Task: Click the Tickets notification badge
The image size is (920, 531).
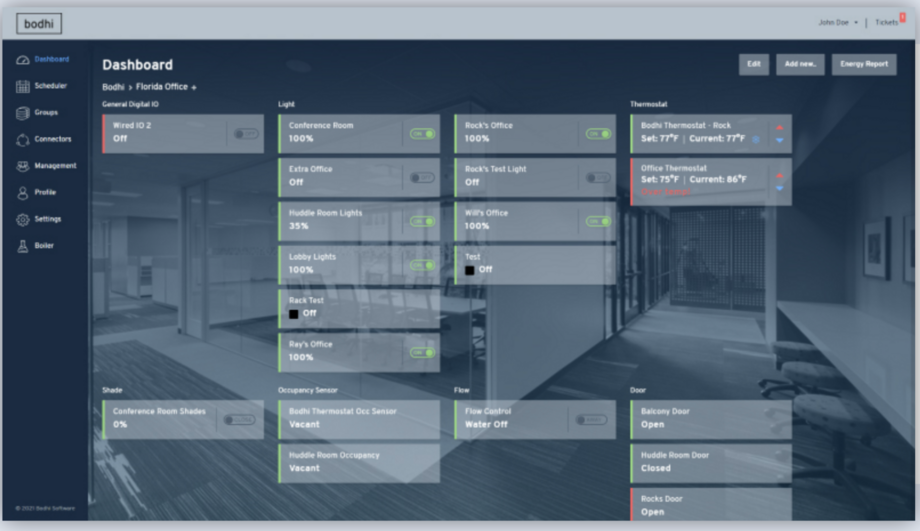Action: click(x=902, y=18)
